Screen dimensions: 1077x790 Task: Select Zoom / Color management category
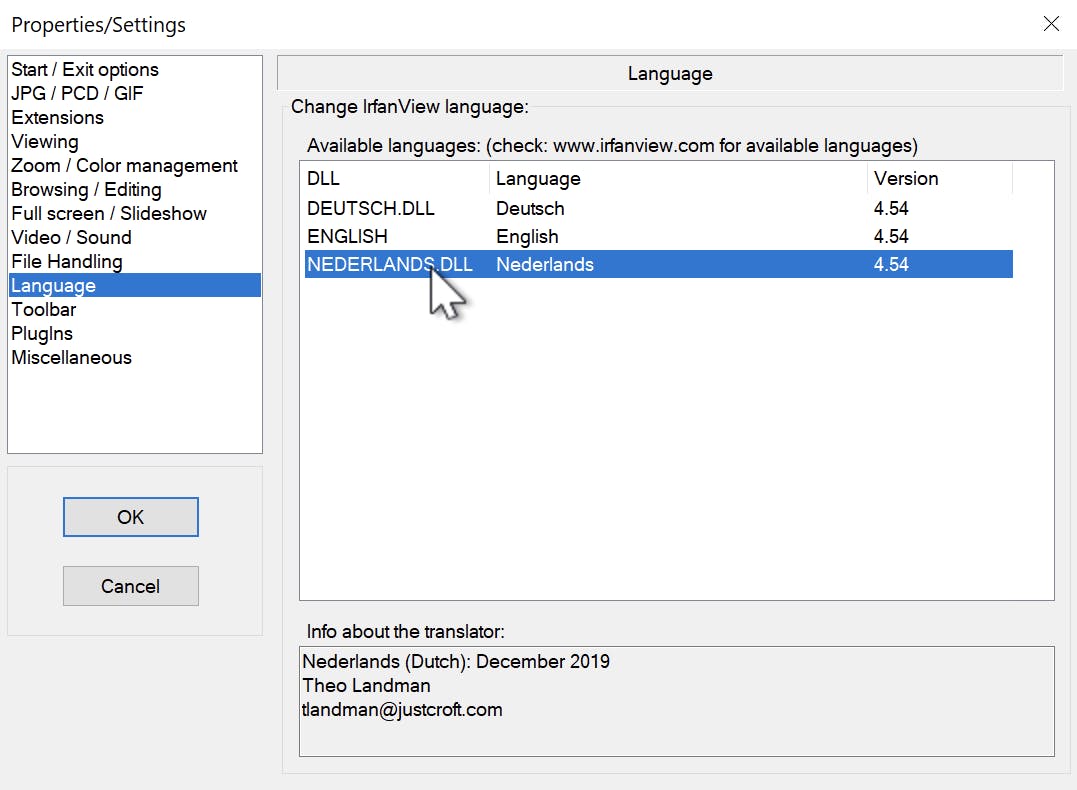click(x=124, y=166)
